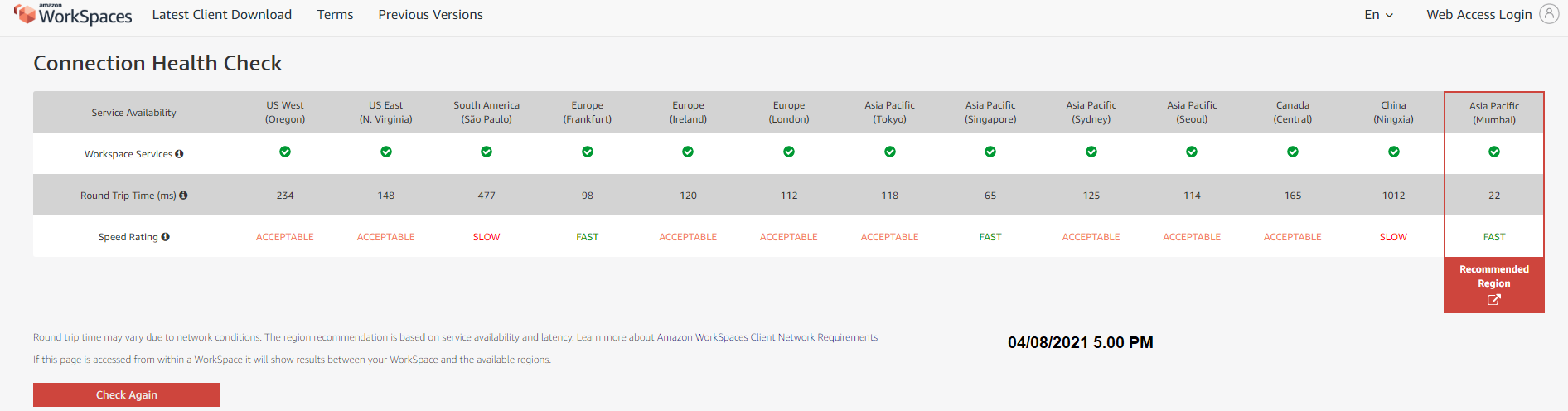Select the Europe (Ireland) column header
The height and width of the screenshot is (411, 1568).
pos(688,112)
